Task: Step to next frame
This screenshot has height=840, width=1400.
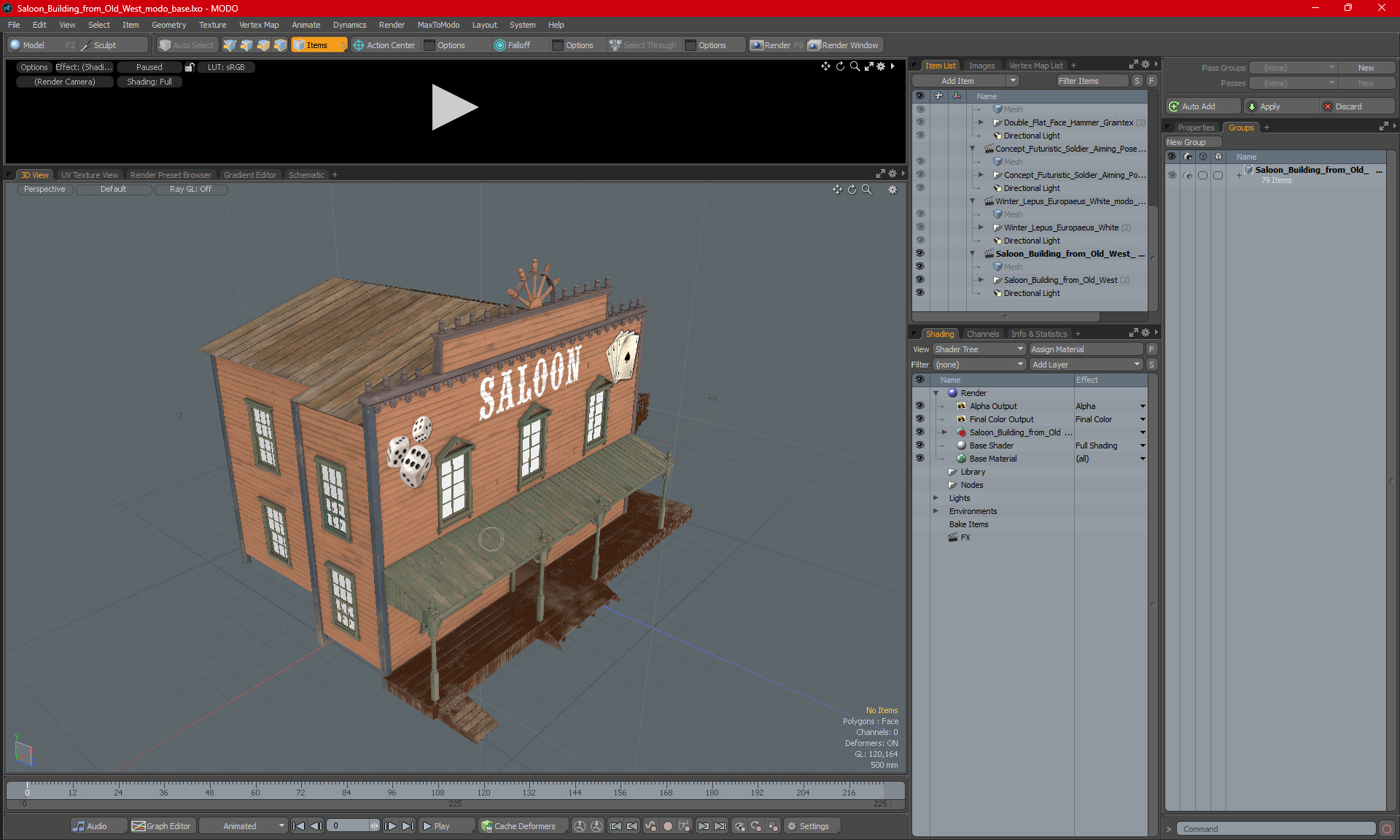Action: 391,826
